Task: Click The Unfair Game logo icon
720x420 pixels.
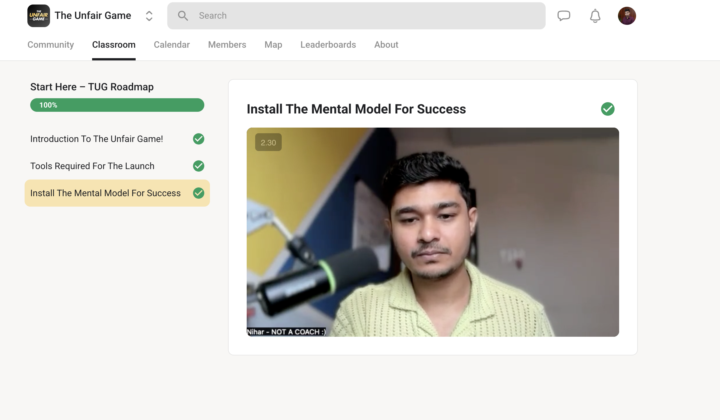Action: coord(38,16)
